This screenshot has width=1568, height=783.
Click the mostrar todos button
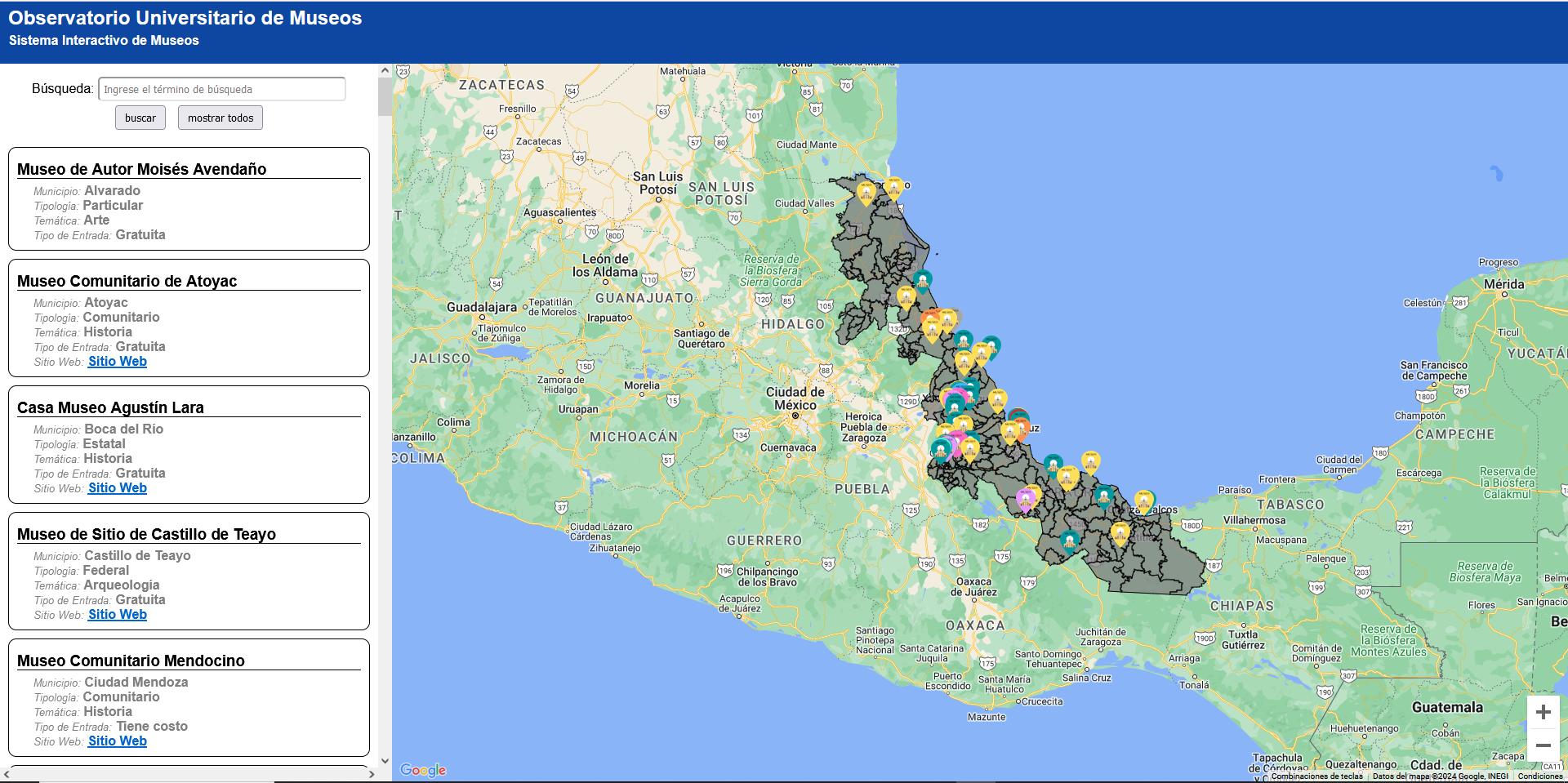(x=220, y=118)
